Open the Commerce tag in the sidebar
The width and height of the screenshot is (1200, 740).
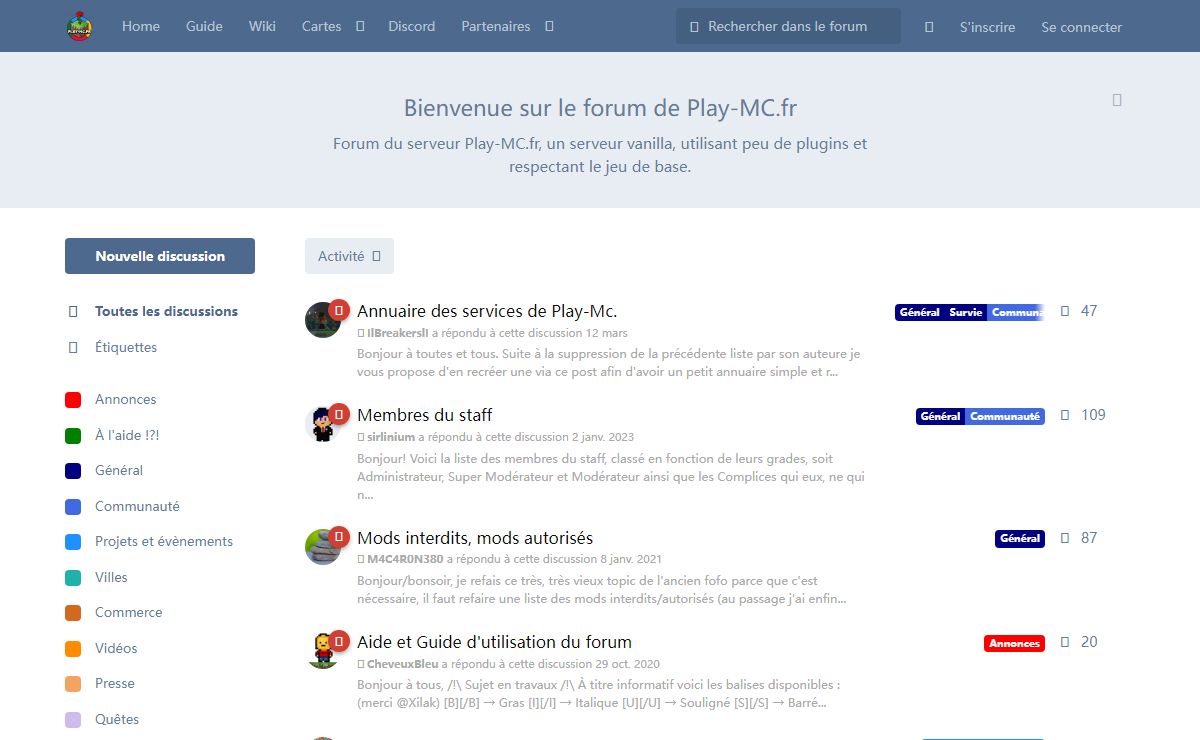tap(128, 612)
